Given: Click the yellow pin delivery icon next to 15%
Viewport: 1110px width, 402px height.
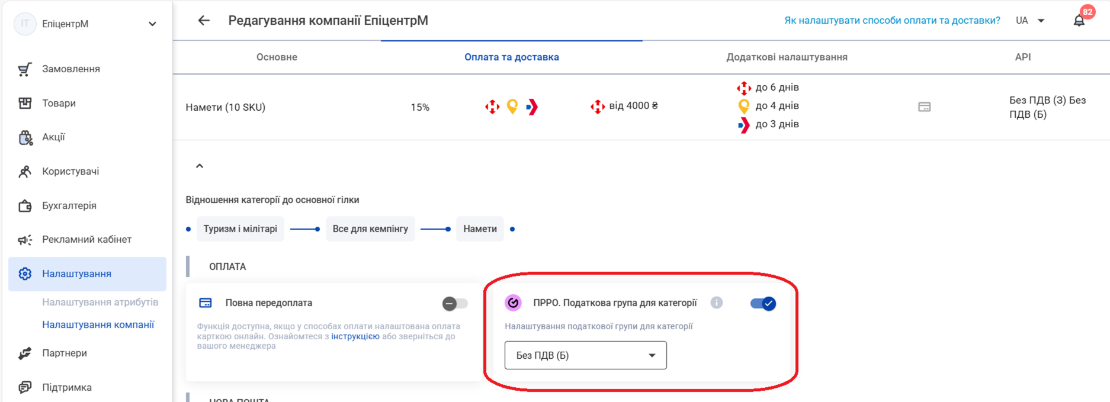Looking at the screenshot, I should [513, 107].
